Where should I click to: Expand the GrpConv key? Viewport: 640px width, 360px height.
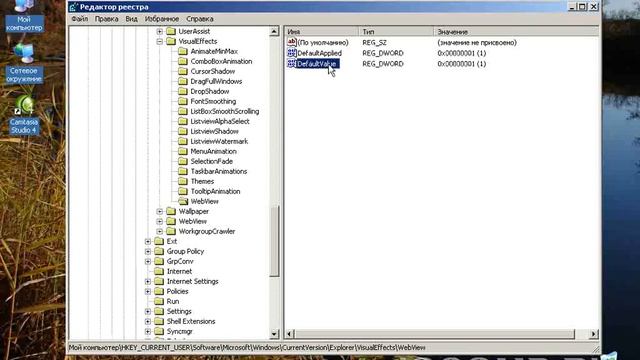148,262
